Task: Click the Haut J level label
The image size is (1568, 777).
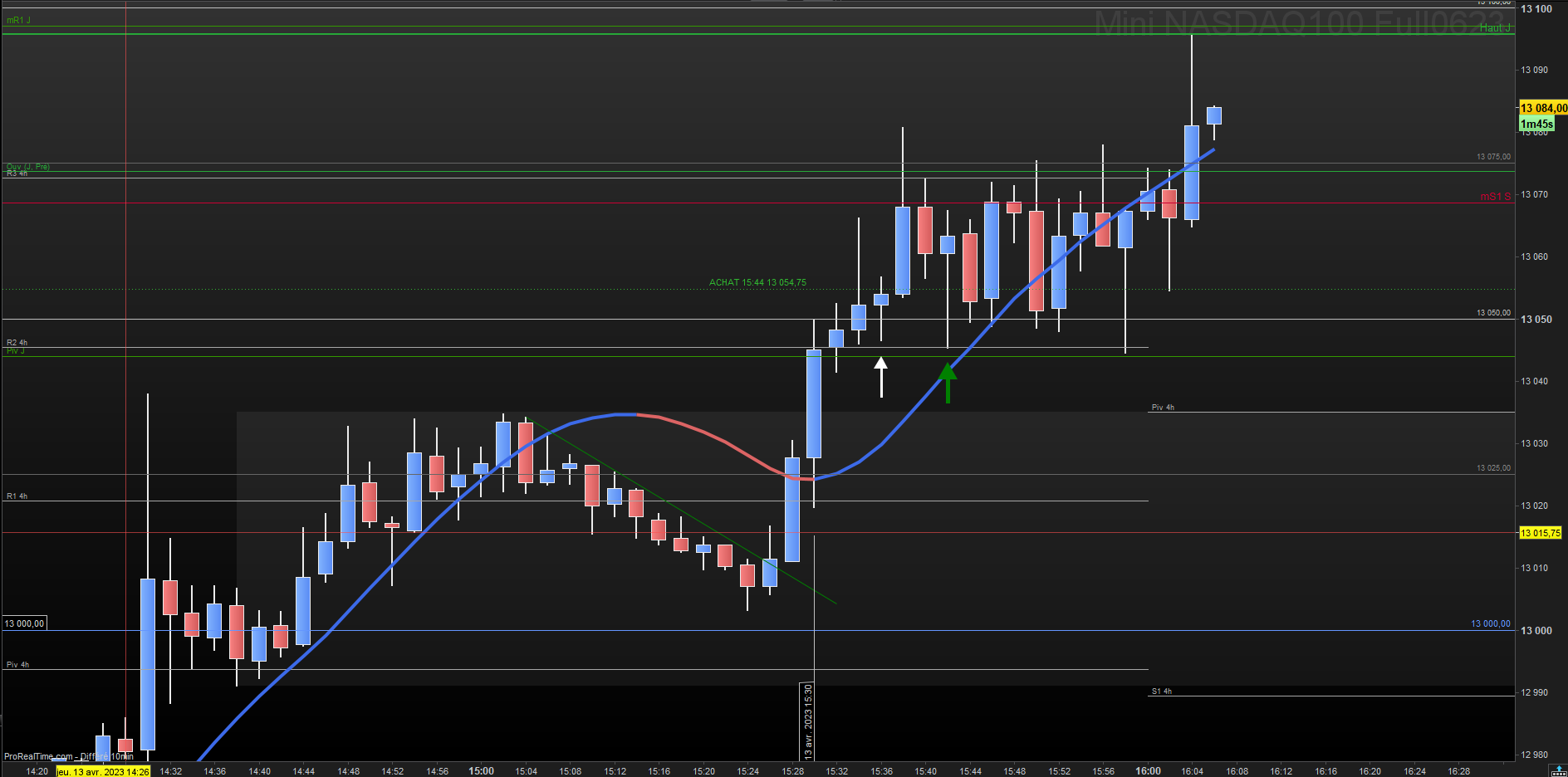Action: (1495, 28)
